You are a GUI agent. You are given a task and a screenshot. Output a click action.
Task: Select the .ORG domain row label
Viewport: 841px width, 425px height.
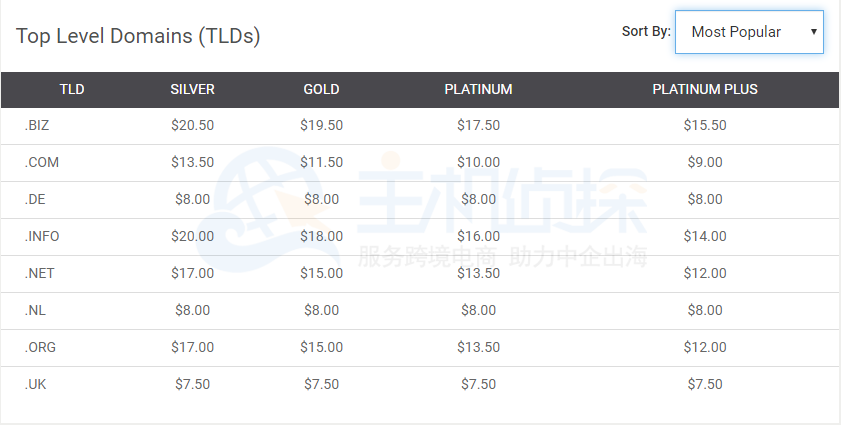(x=39, y=347)
